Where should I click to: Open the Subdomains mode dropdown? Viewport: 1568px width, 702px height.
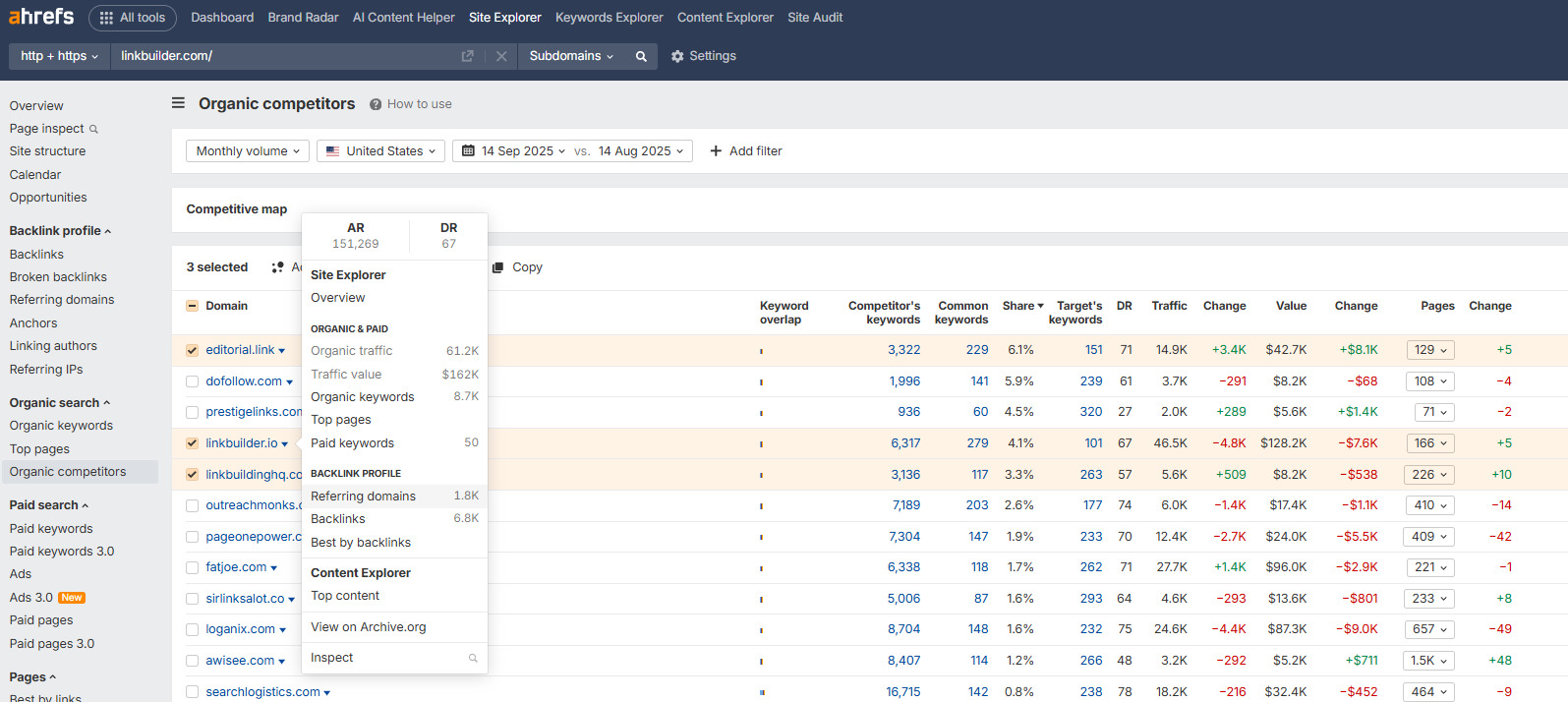point(571,56)
